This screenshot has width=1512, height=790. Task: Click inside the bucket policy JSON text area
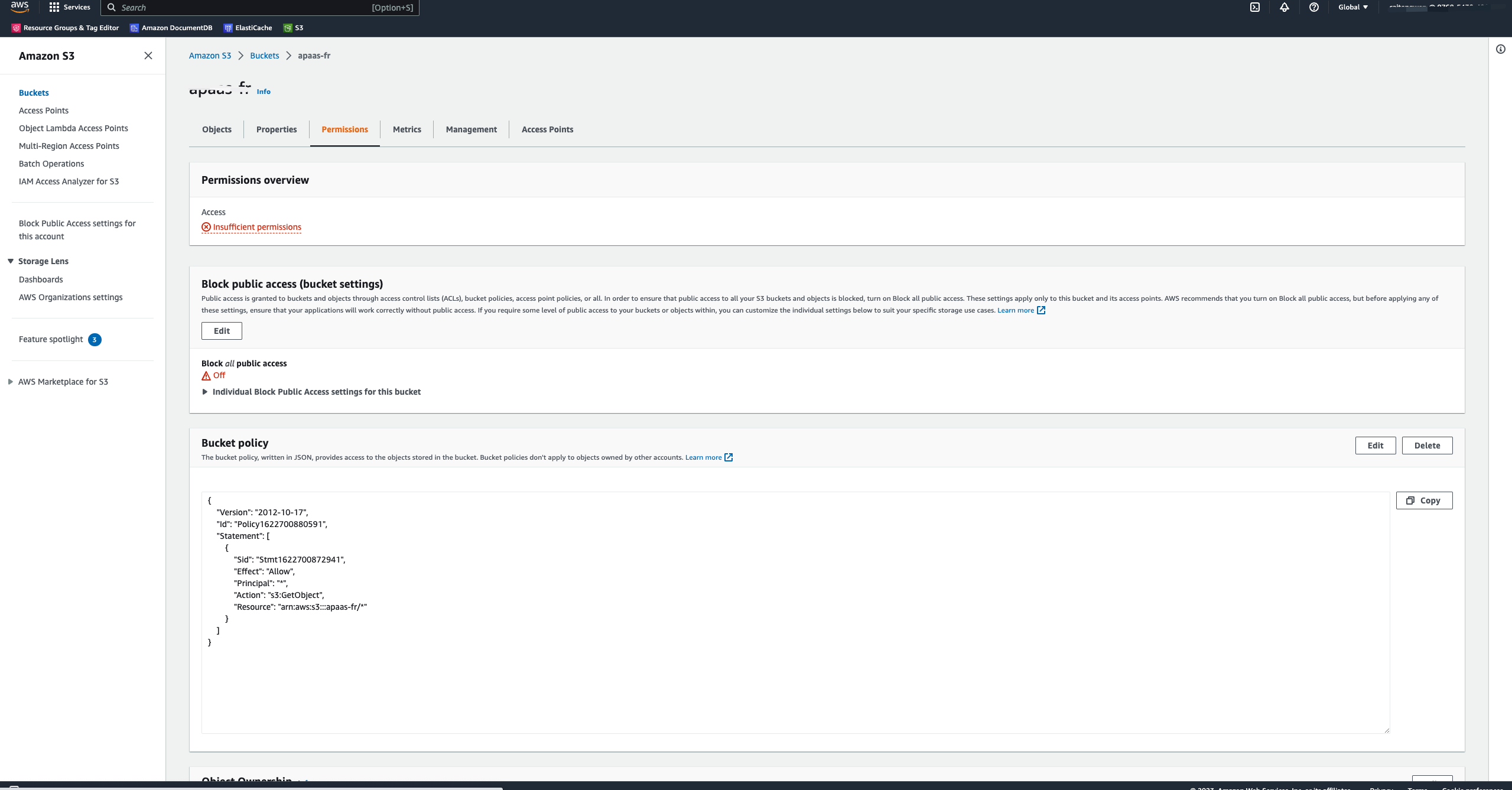[795, 613]
